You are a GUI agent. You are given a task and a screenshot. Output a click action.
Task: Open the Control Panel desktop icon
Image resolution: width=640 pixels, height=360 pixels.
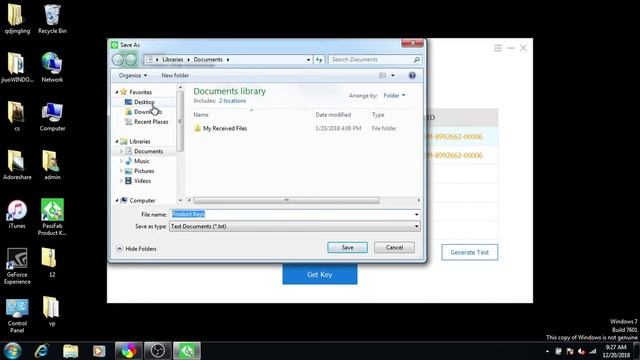click(17, 315)
